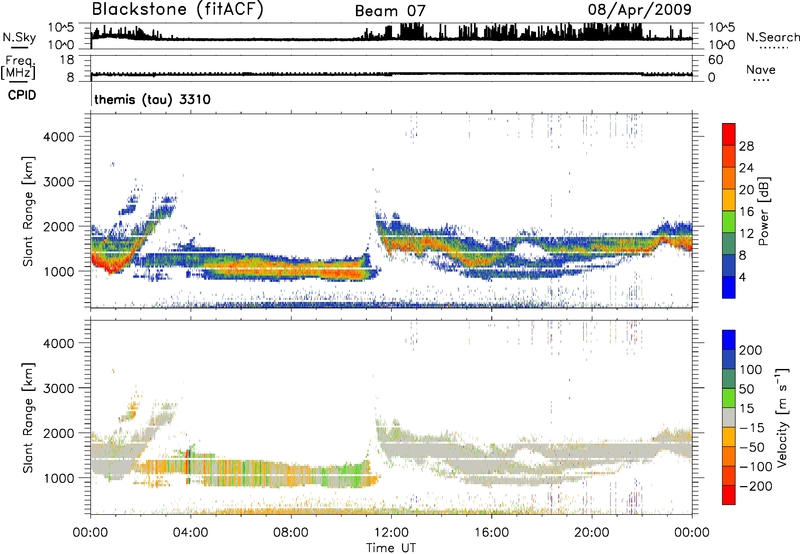Click the left '10^5' noise axis tick
Image resolution: width=800 pixels, height=554 pixels.
[x=61, y=27]
